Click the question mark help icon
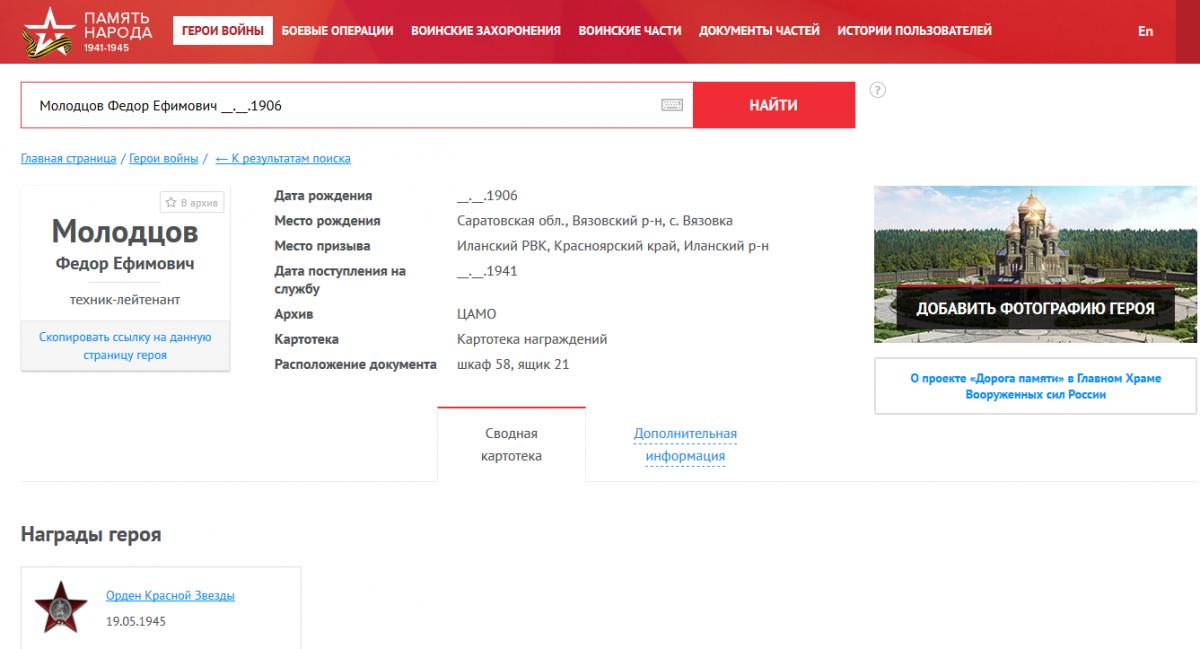The height and width of the screenshot is (649, 1200). click(878, 90)
